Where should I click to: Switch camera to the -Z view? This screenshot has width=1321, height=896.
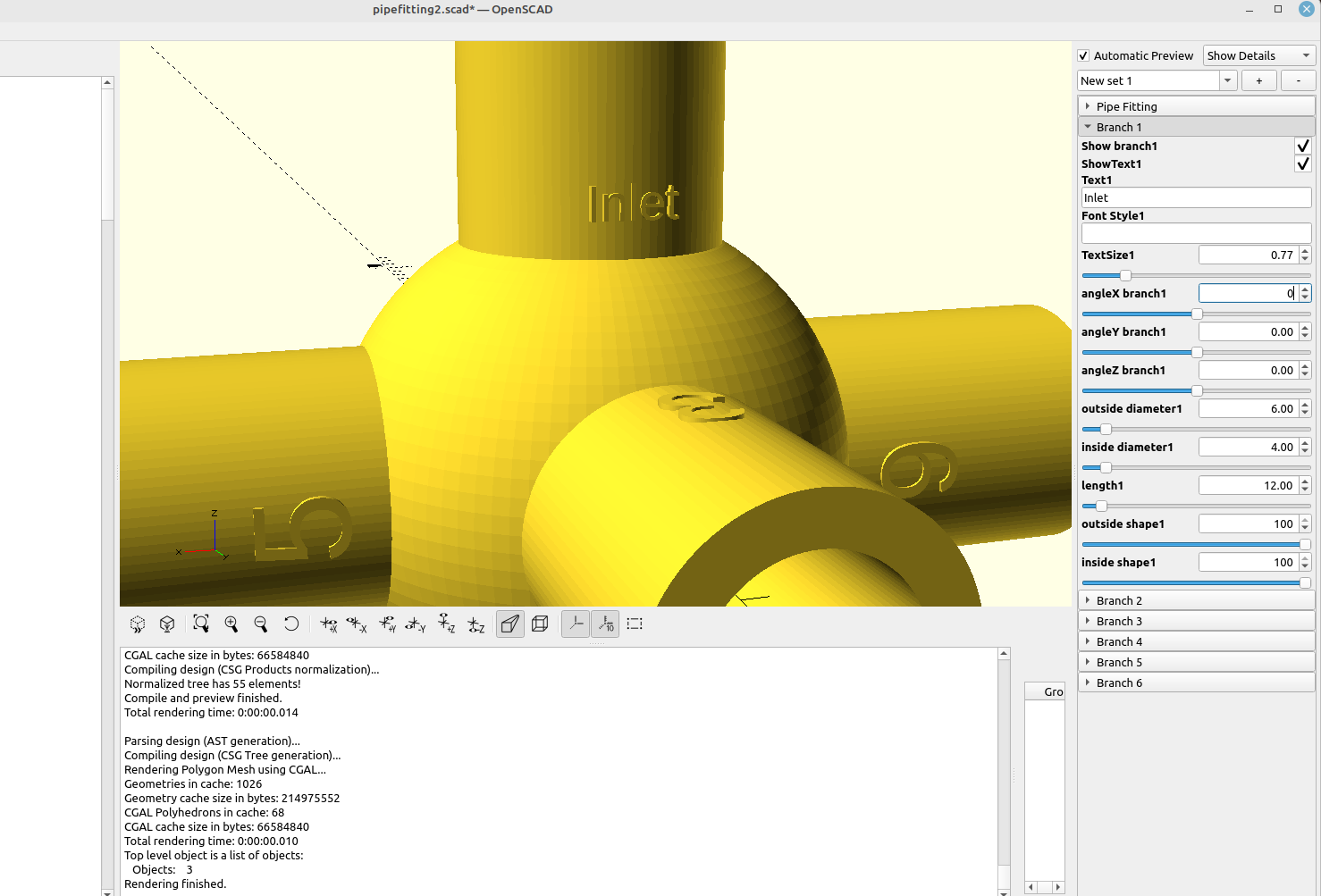point(475,624)
